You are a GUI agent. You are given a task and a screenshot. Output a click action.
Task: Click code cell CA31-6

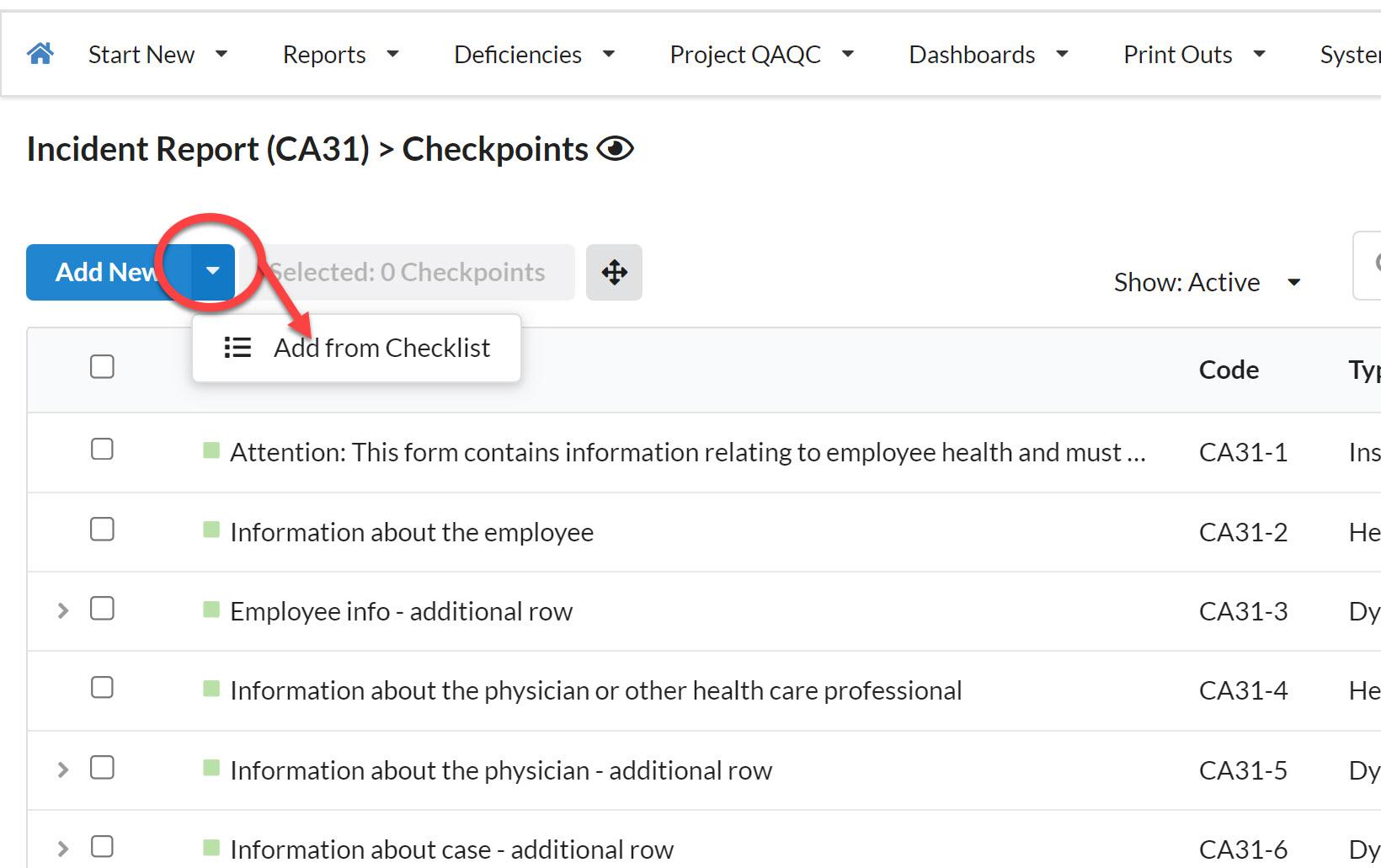[1243, 849]
